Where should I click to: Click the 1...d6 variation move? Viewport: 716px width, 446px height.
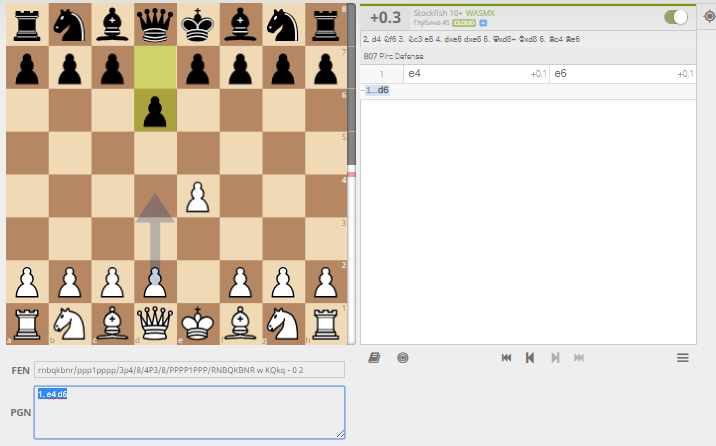(x=377, y=90)
